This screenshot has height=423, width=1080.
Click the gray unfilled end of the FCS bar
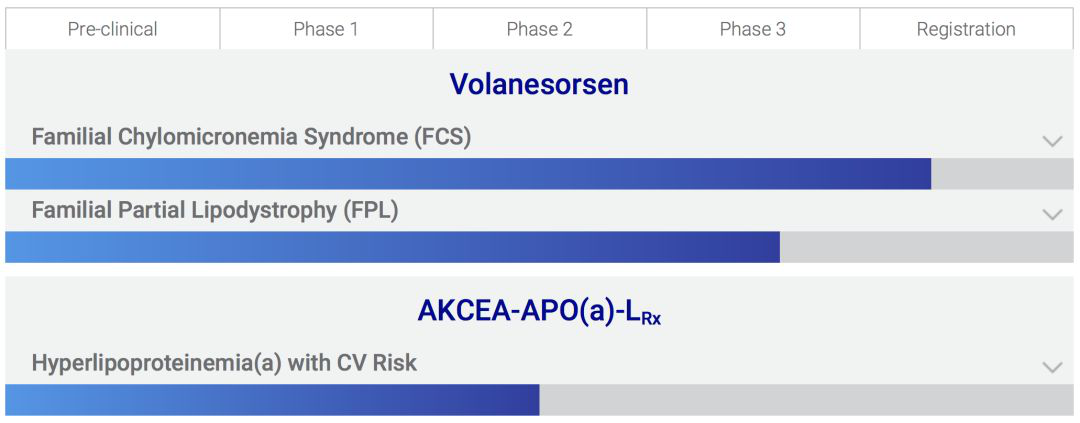(1002, 174)
